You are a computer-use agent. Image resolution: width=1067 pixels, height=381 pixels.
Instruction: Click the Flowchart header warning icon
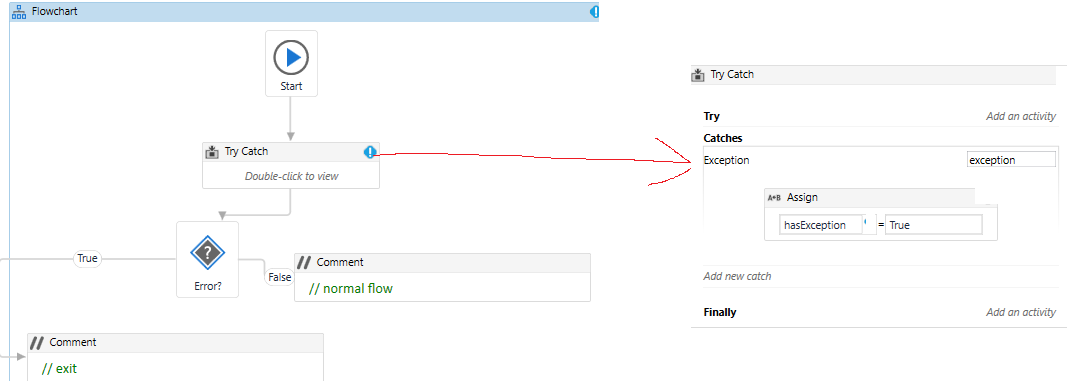tap(595, 12)
